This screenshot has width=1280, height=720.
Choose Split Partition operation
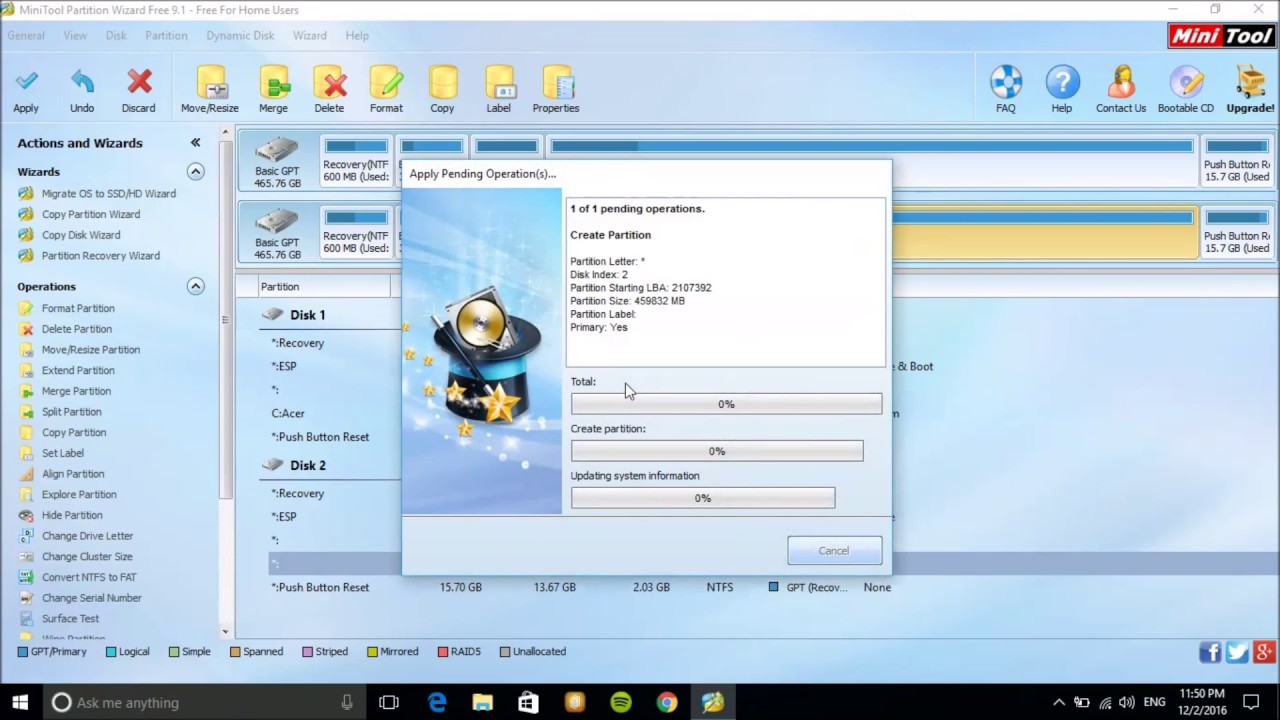point(71,412)
